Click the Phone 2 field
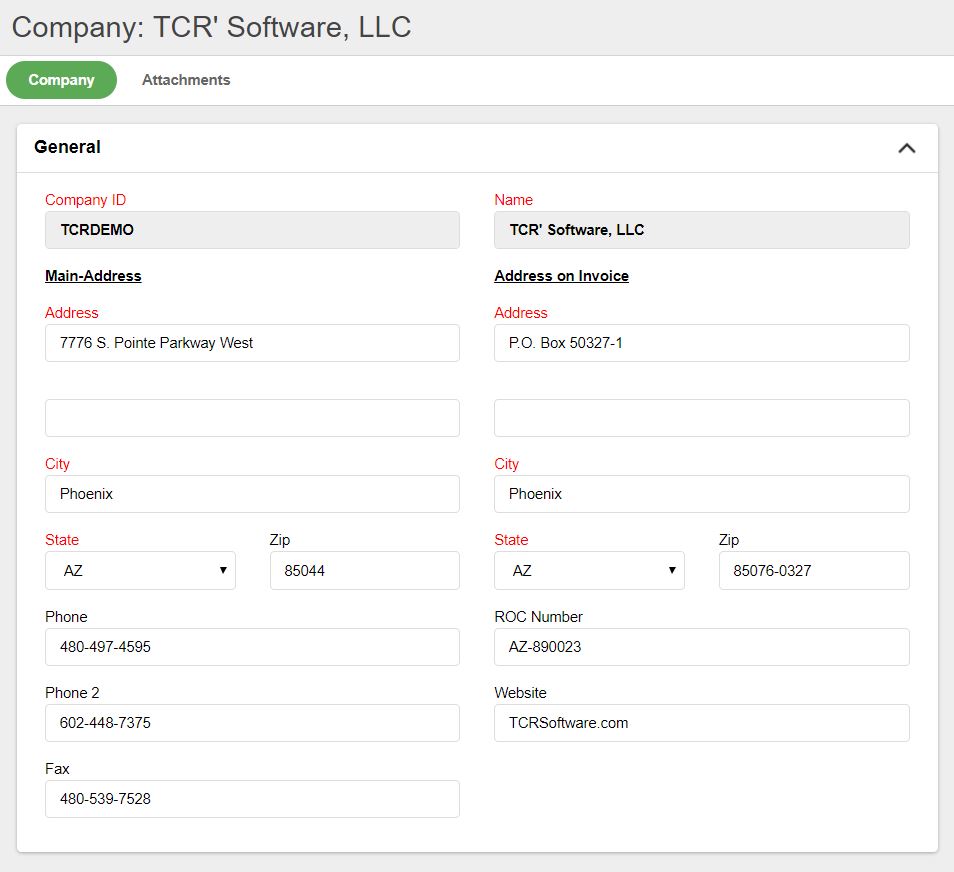This screenshot has width=954, height=872. pos(252,723)
